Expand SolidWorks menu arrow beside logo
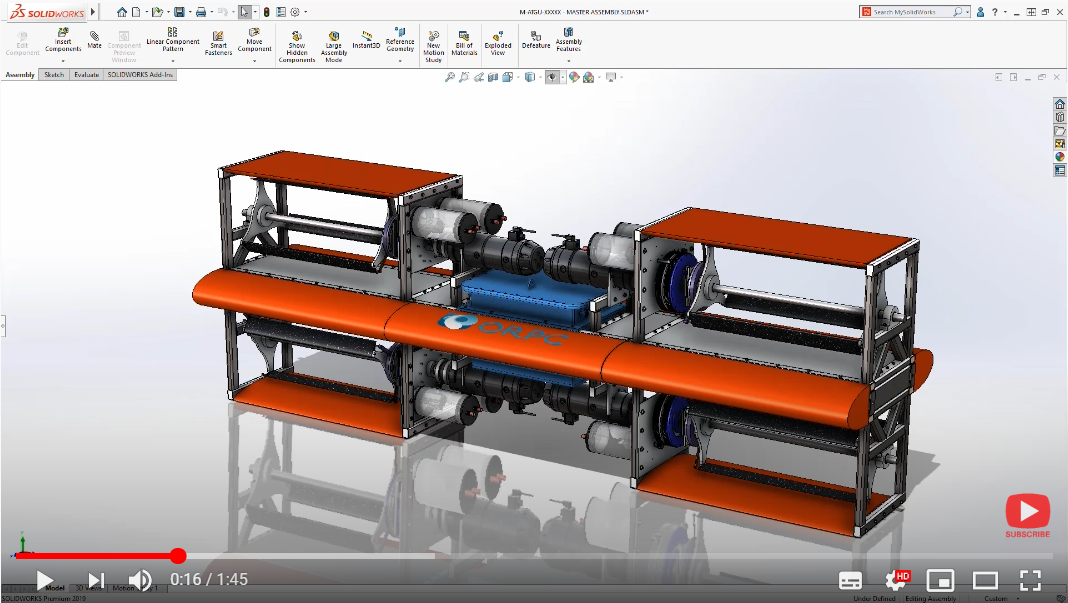1068x603 pixels. (93, 12)
